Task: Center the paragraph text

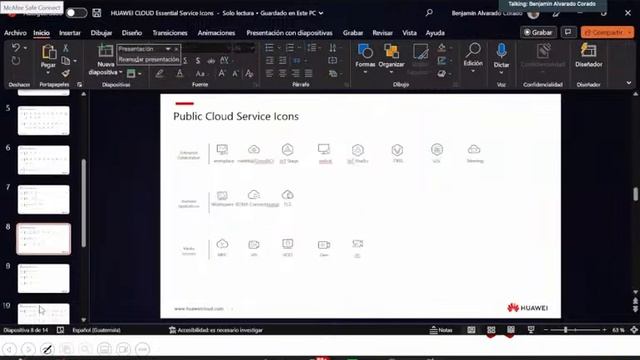Action: pos(282,73)
